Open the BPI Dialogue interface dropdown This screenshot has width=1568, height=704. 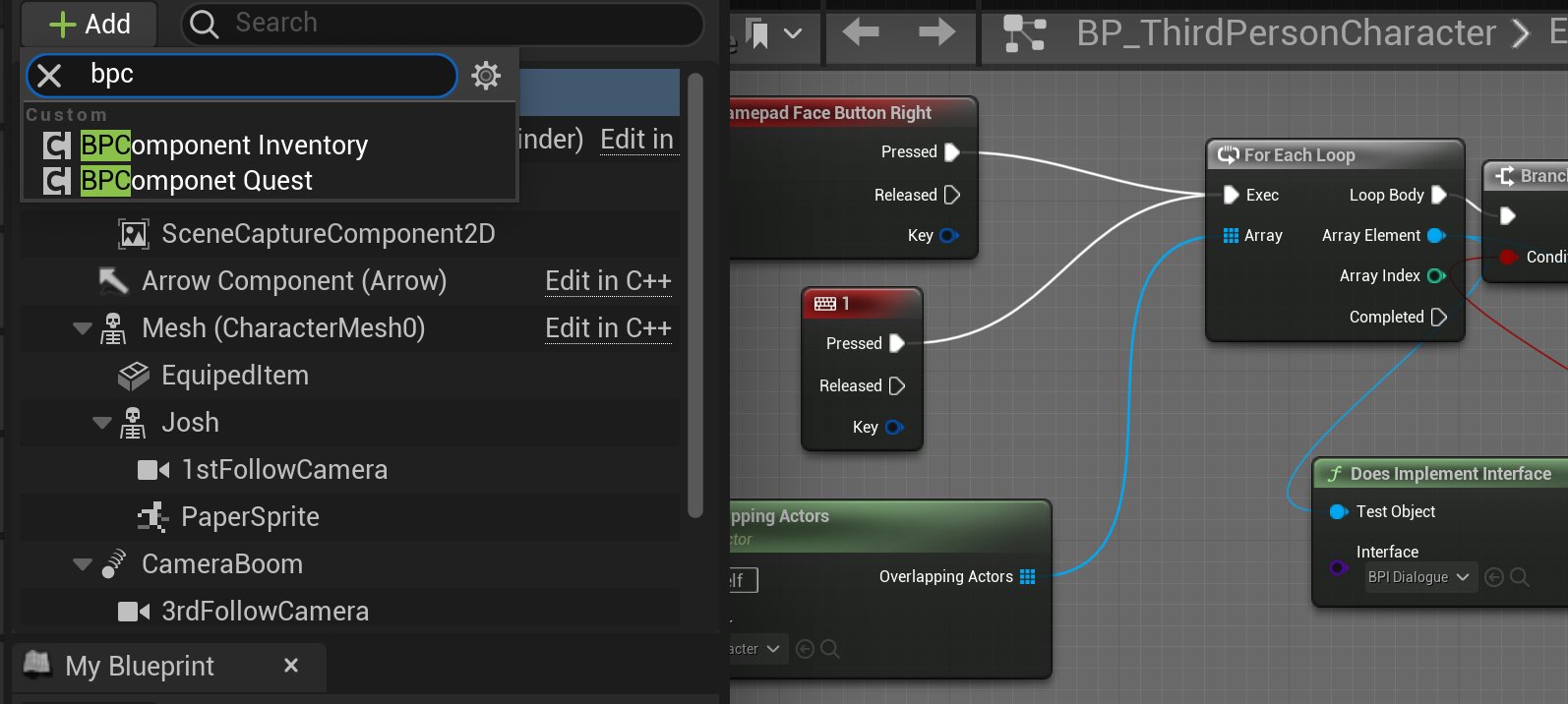(x=1419, y=577)
